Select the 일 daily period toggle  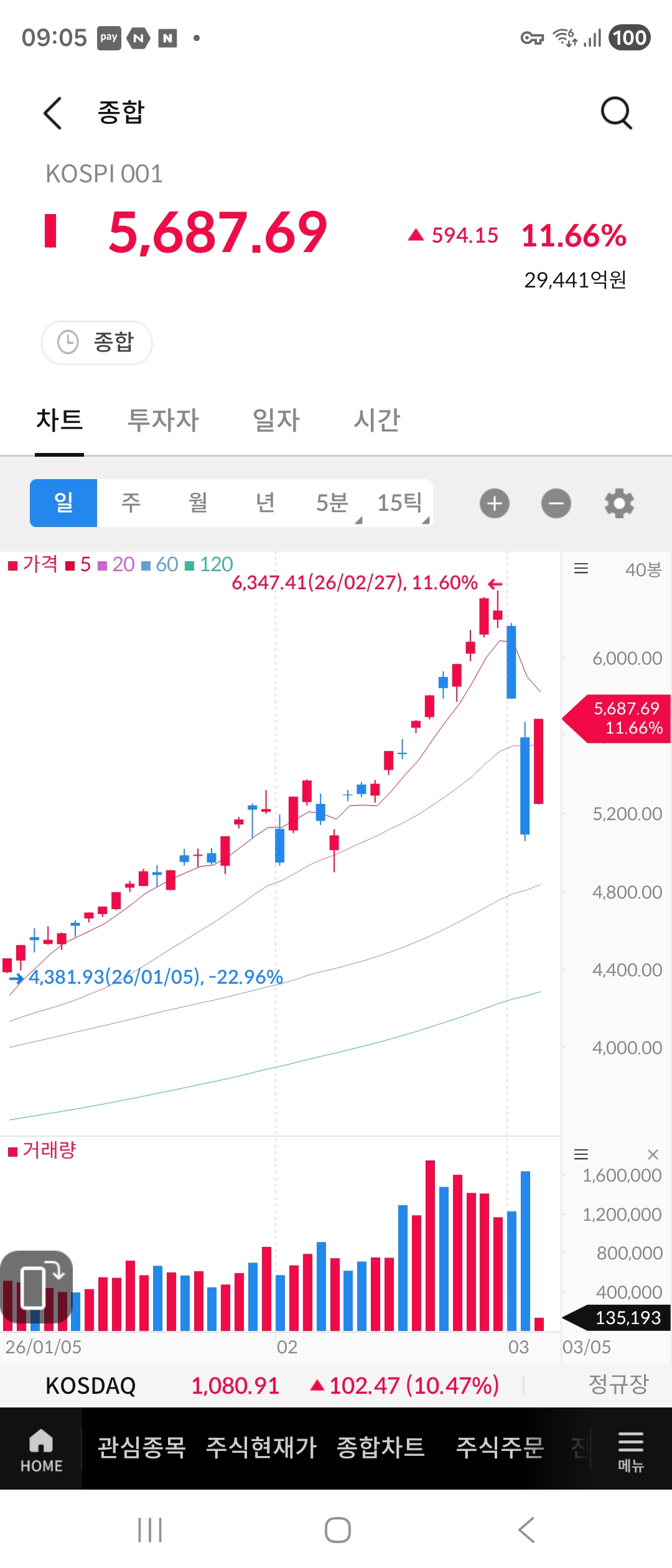[63, 503]
